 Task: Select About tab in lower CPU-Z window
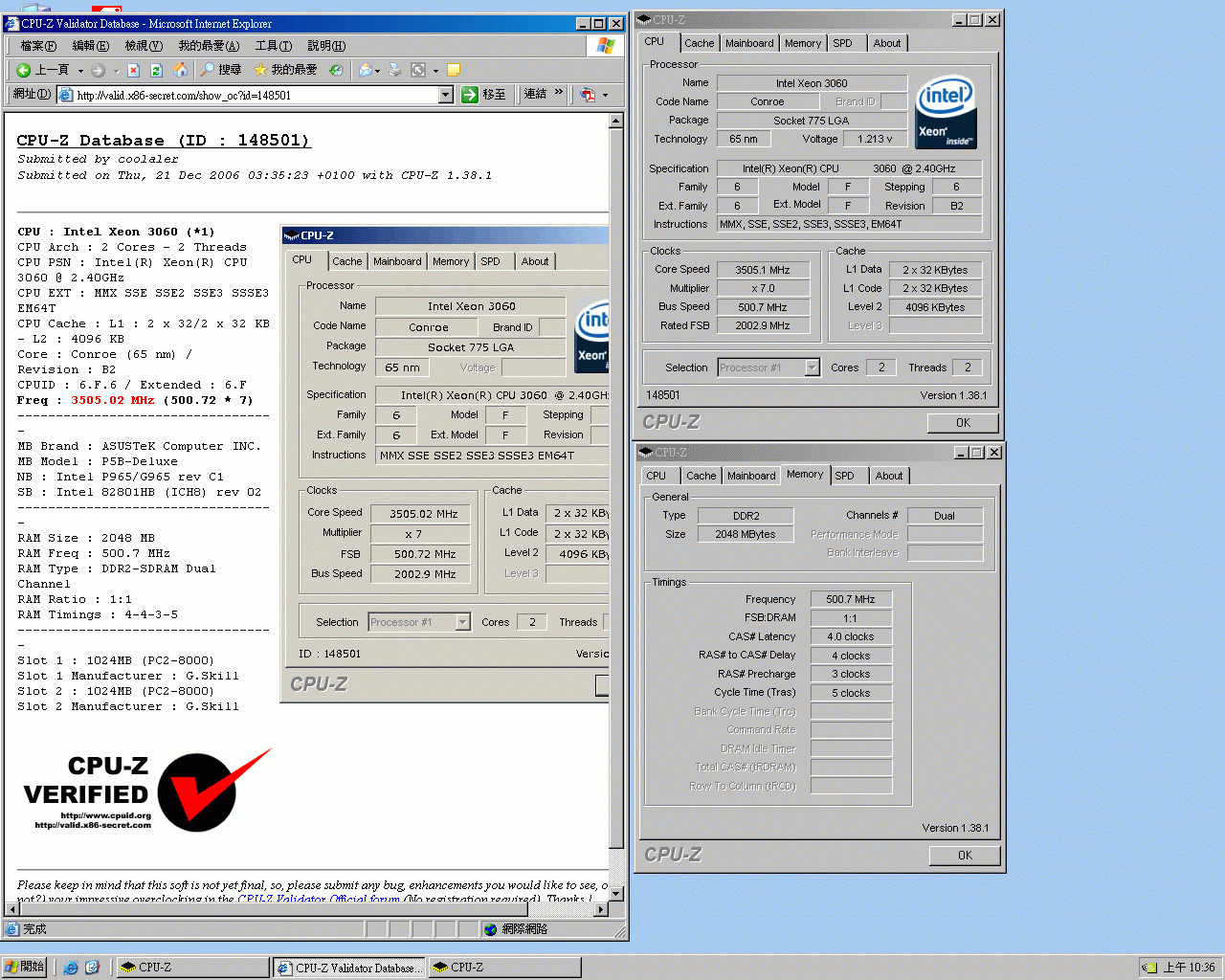[x=889, y=476]
